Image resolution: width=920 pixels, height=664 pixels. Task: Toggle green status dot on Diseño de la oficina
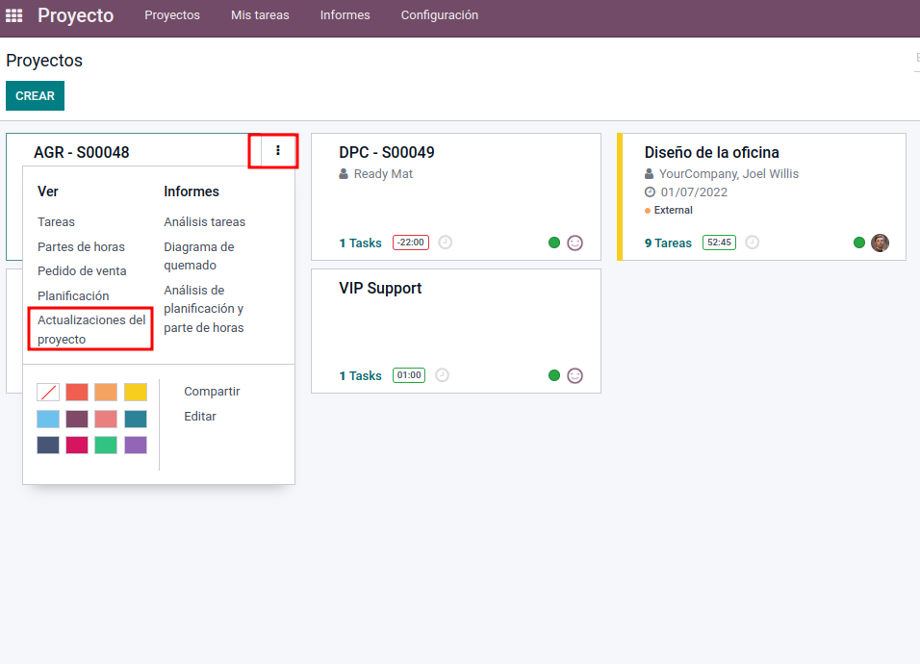[x=859, y=242]
